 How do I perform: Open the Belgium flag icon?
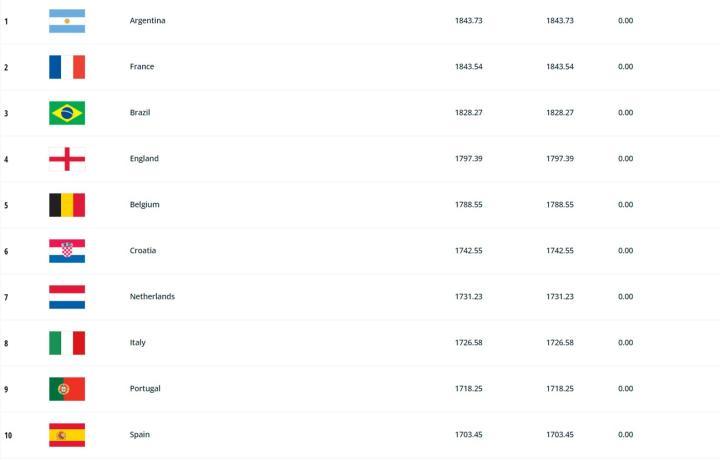tap(67, 205)
